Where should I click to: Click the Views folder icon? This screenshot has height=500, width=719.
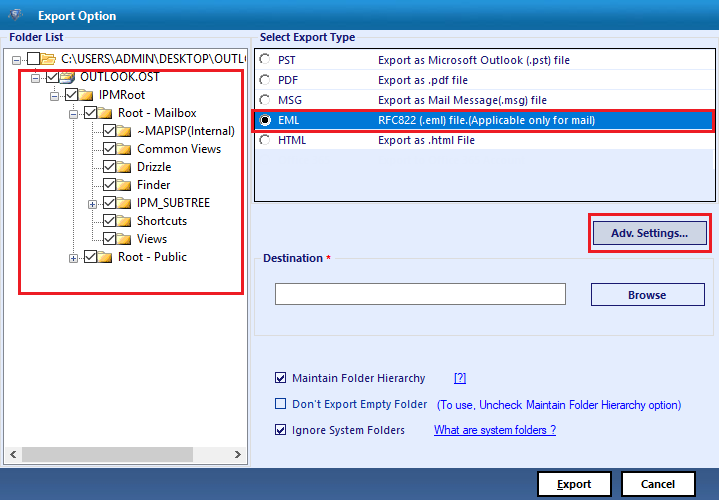(125, 239)
